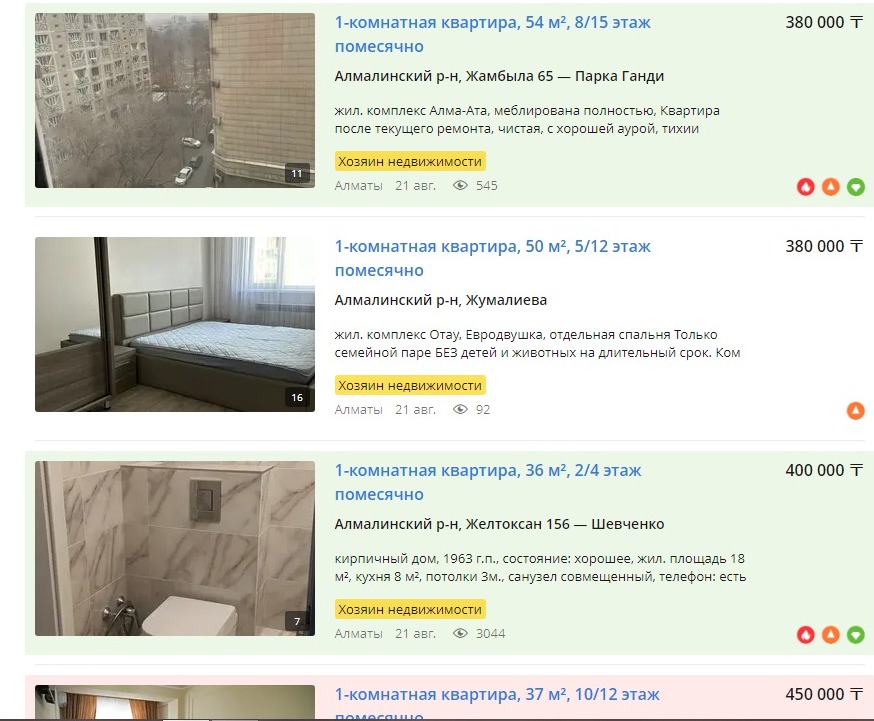View the bedroom photo thumbnail

[x=174, y=324]
